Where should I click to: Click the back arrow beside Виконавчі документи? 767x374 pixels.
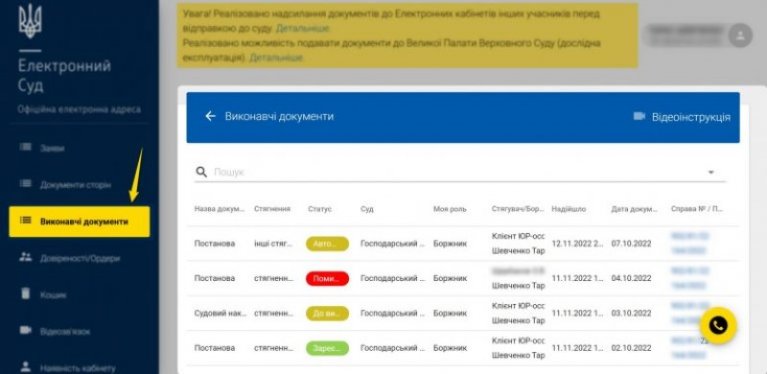210,116
